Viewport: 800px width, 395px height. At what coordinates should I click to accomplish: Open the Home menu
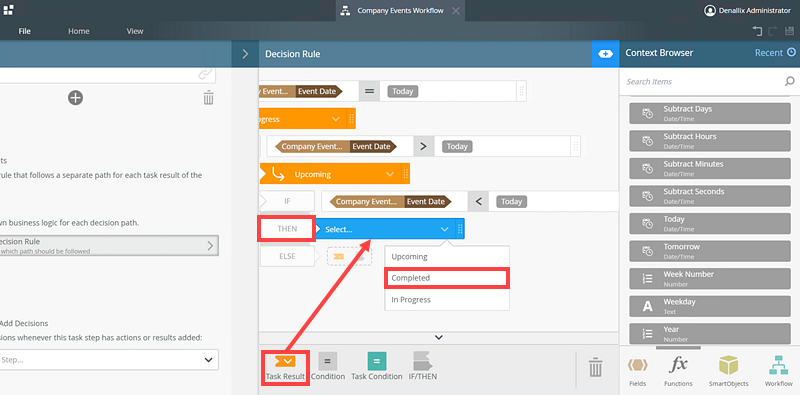click(x=79, y=31)
